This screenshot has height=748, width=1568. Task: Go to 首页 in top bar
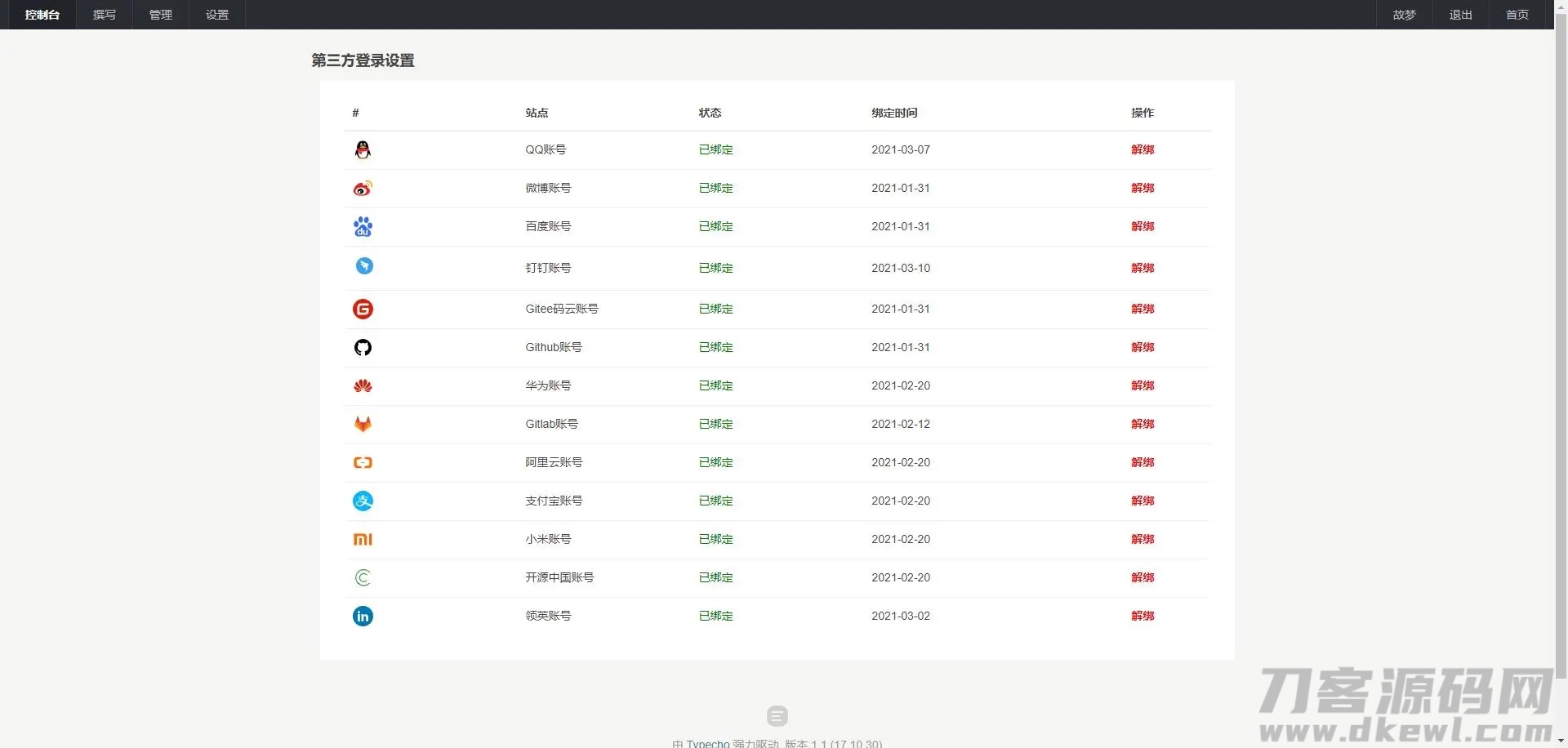point(1517,15)
